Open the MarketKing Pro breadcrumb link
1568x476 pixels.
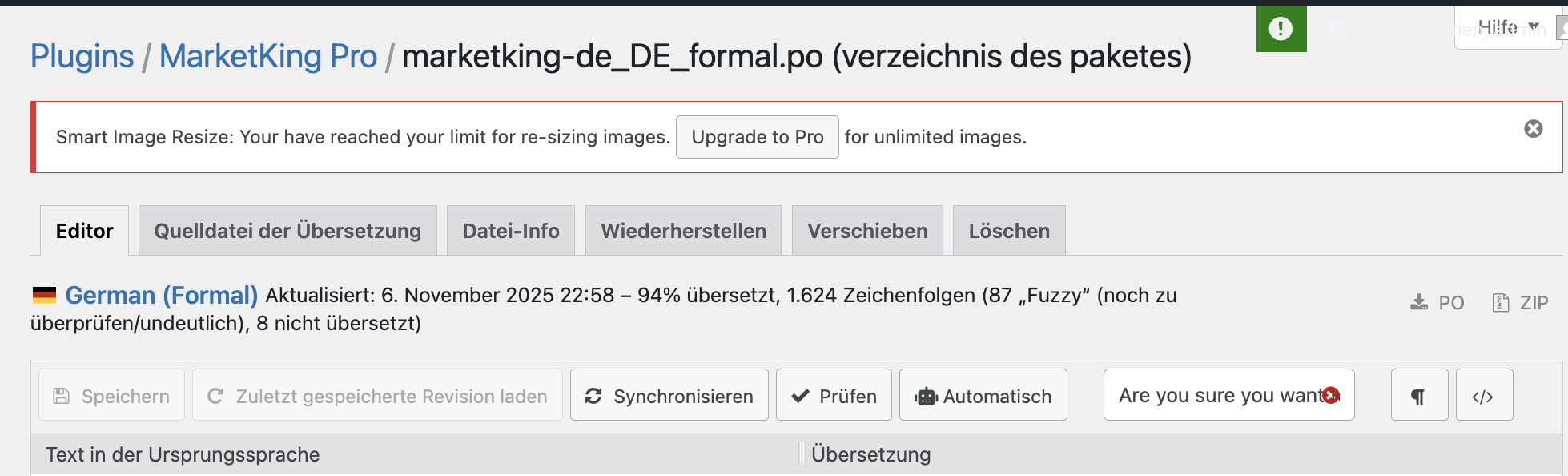point(267,56)
